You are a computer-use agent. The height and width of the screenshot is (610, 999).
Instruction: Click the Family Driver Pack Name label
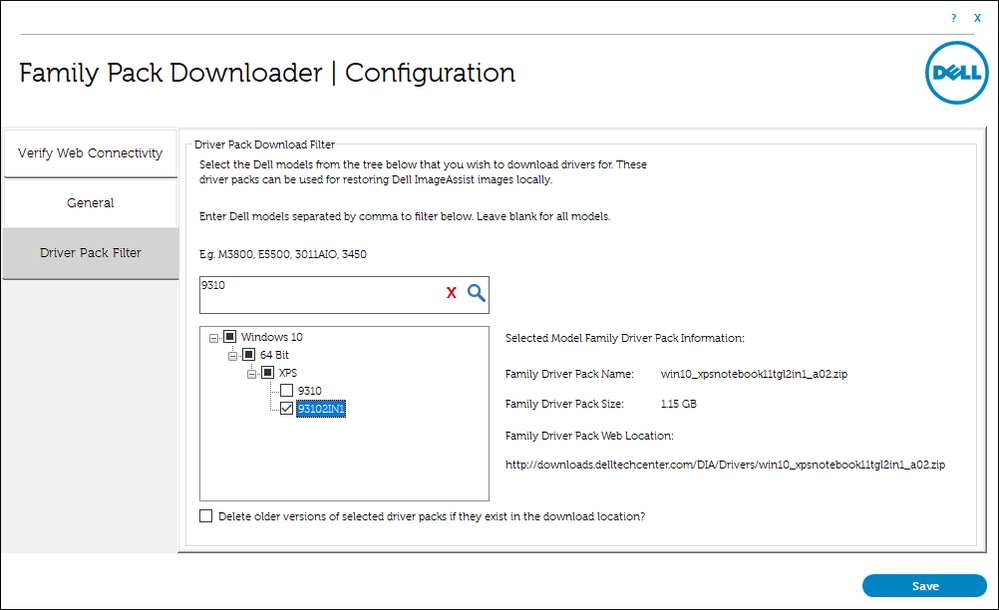tap(569, 374)
